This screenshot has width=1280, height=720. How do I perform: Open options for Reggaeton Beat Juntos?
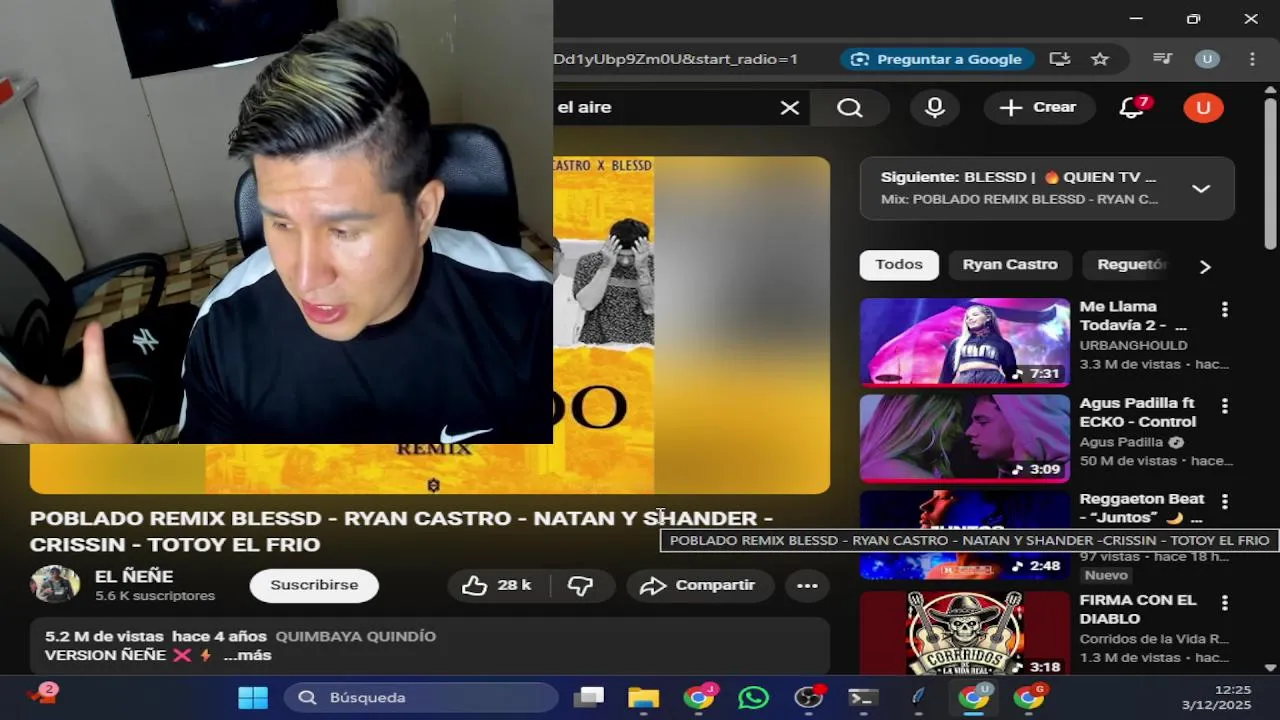coord(1224,502)
